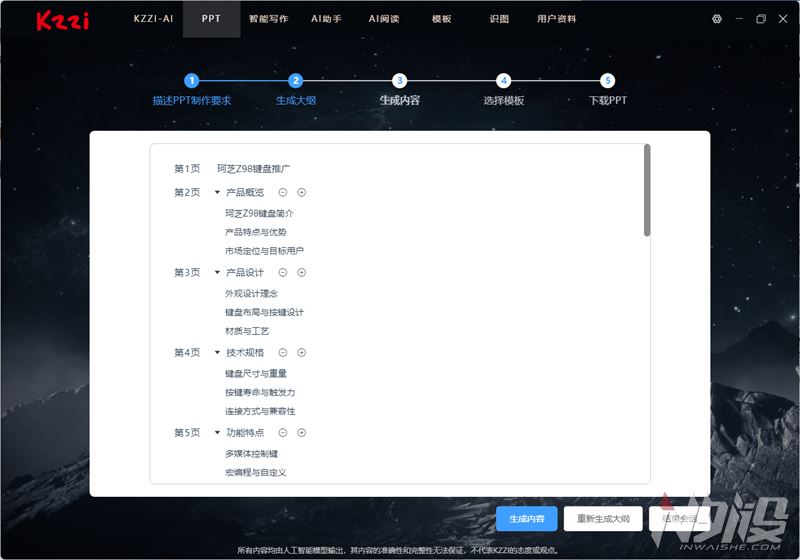Image resolution: width=800 pixels, height=560 pixels.
Task: Restore down the Kzzi window
Action: pyautogui.click(x=761, y=19)
